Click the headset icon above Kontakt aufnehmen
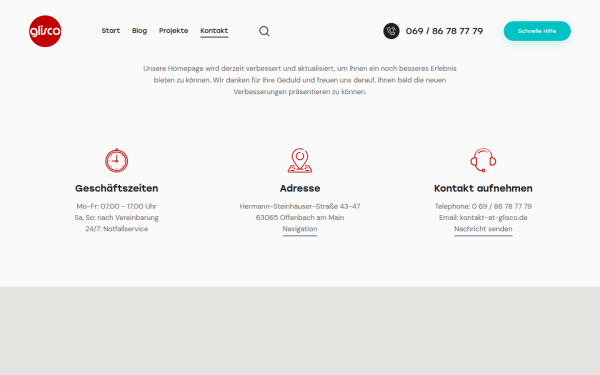The width and height of the screenshot is (600, 375). pos(483,160)
